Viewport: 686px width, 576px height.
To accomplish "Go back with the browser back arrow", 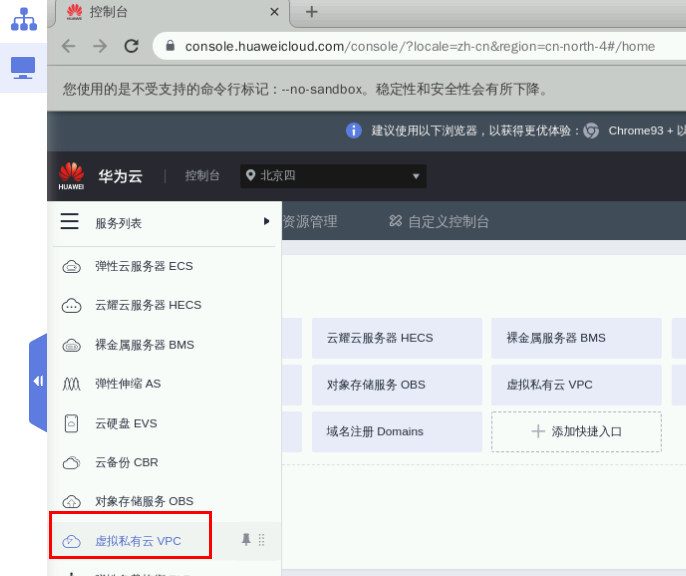I will [68, 46].
